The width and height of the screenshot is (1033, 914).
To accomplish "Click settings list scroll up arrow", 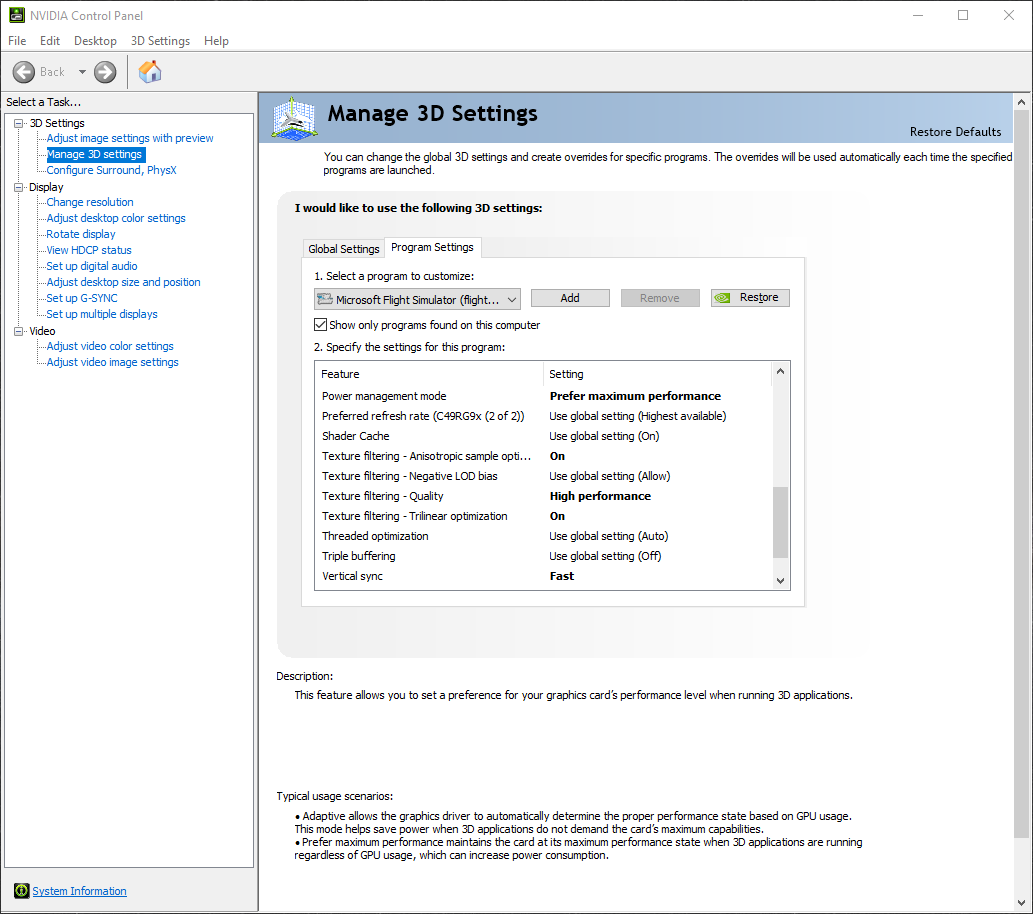I will [x=781, y=372].
